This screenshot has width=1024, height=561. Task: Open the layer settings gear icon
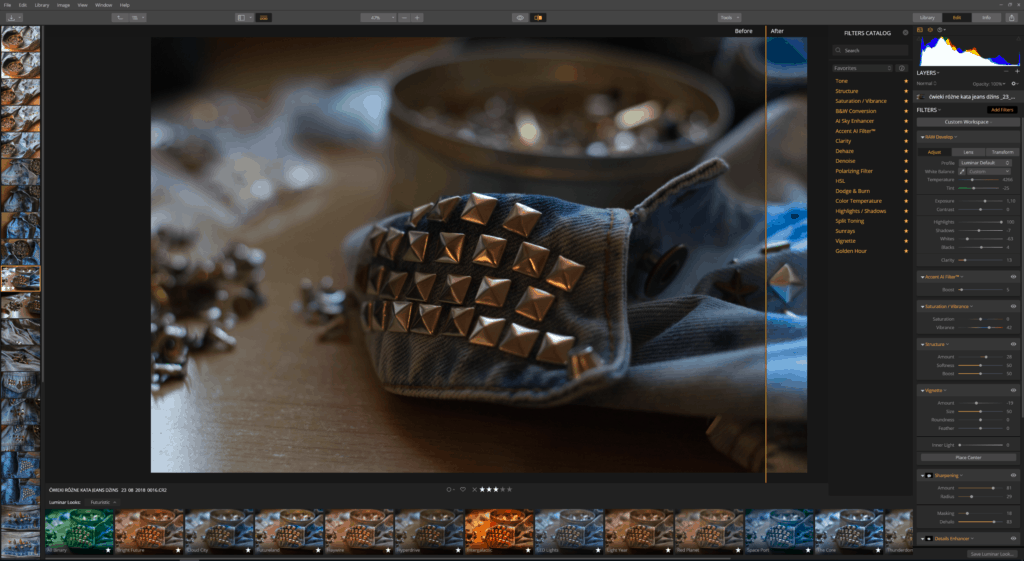[1013, 84]
